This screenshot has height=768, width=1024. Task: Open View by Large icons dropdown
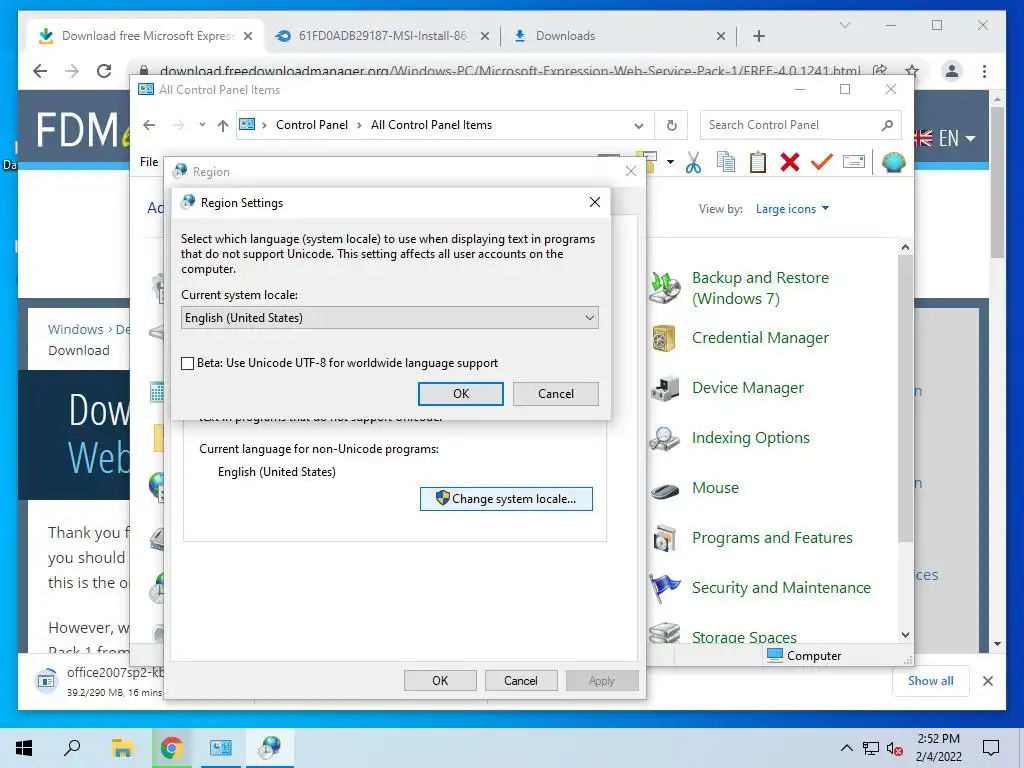(792, 209)
